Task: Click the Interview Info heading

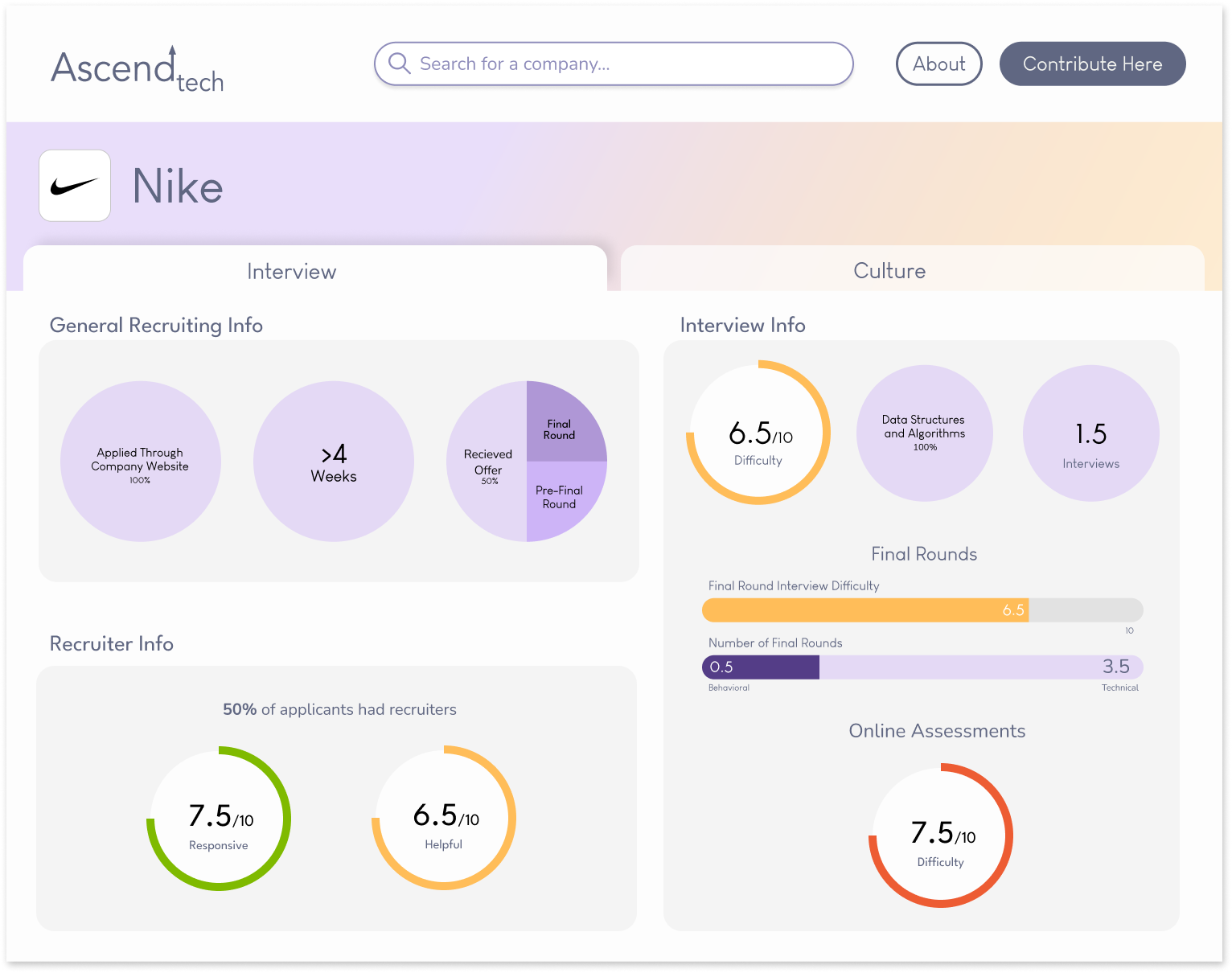Action: point(742,325)
